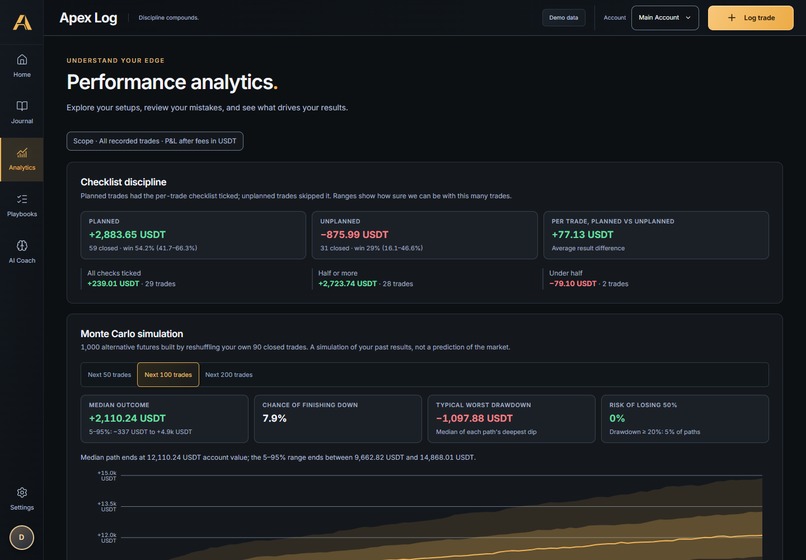The width and height of the screenshot is (806, 560).
Task: Click the Checklist discipline heading
Action: pos(123,182)
